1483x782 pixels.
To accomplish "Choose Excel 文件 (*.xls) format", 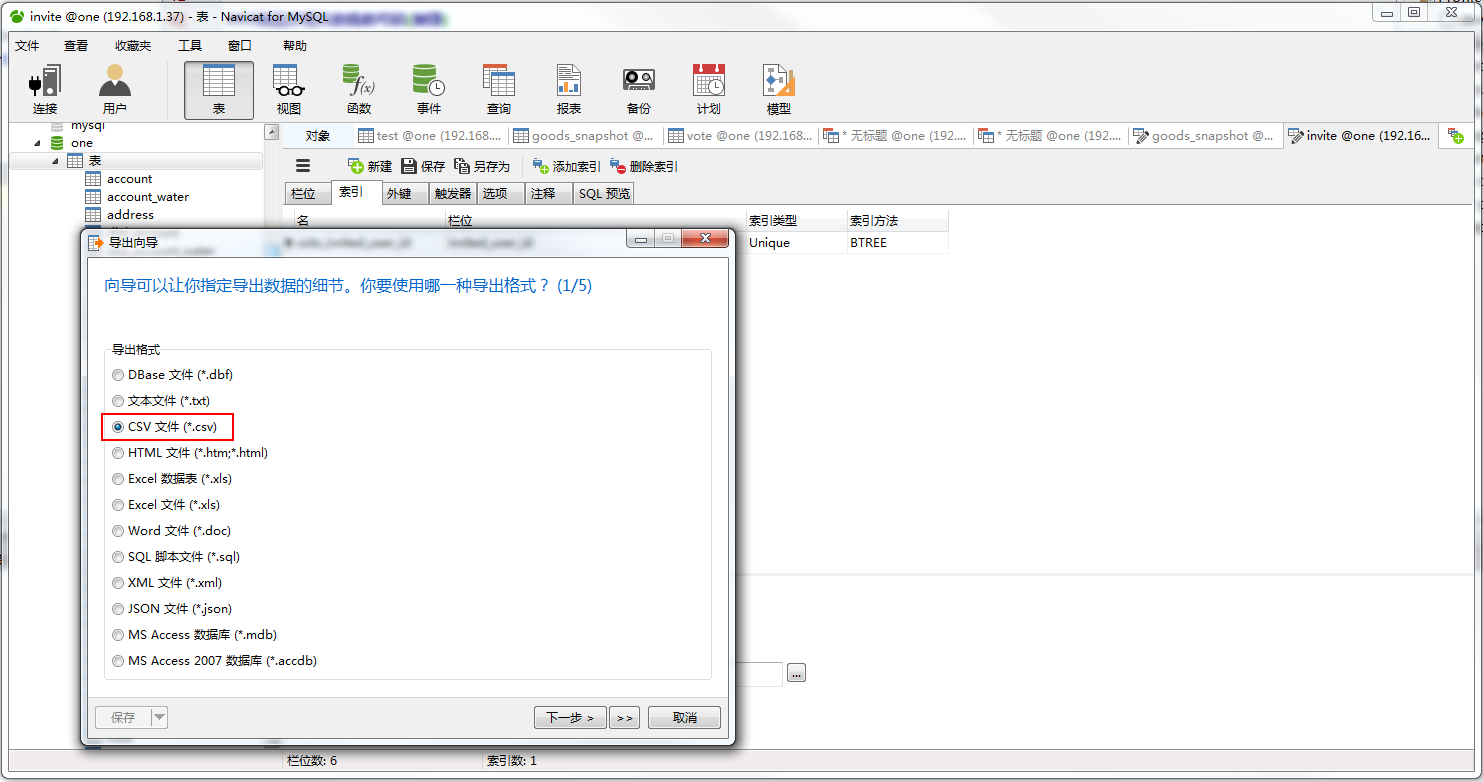I will click(x=166, y=505).
